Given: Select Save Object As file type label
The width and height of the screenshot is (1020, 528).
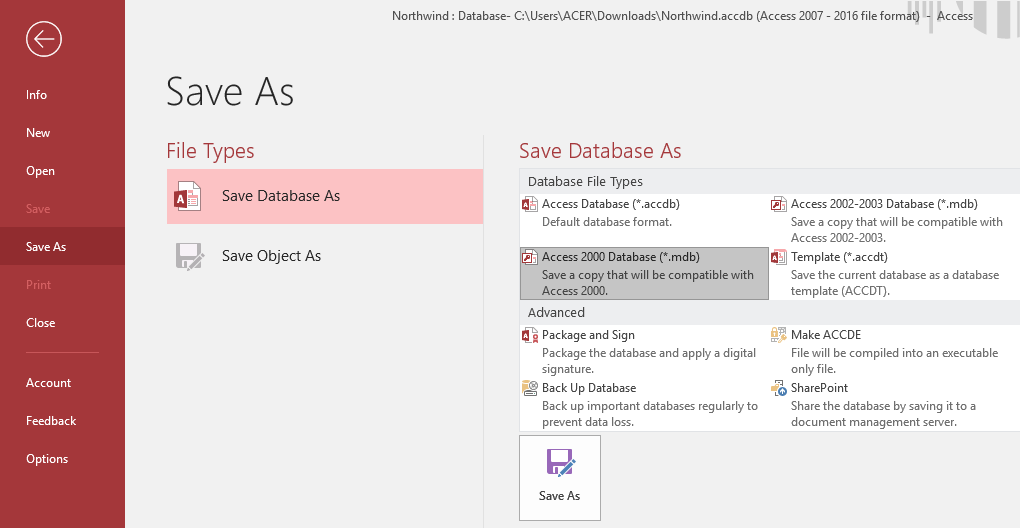Looking at the screenshot, I should click(271, 256).
